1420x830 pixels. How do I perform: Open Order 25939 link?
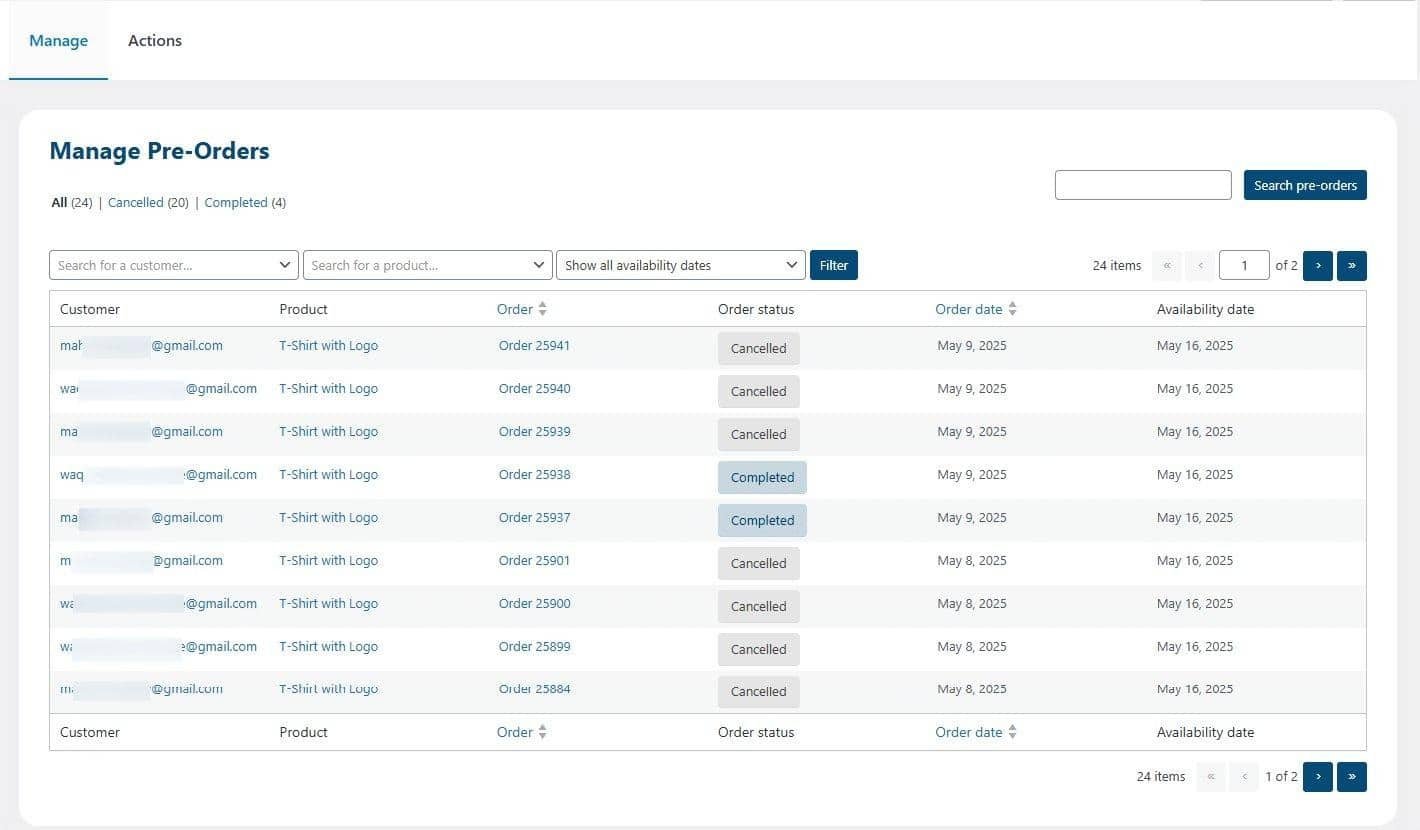tap(534, 432)
